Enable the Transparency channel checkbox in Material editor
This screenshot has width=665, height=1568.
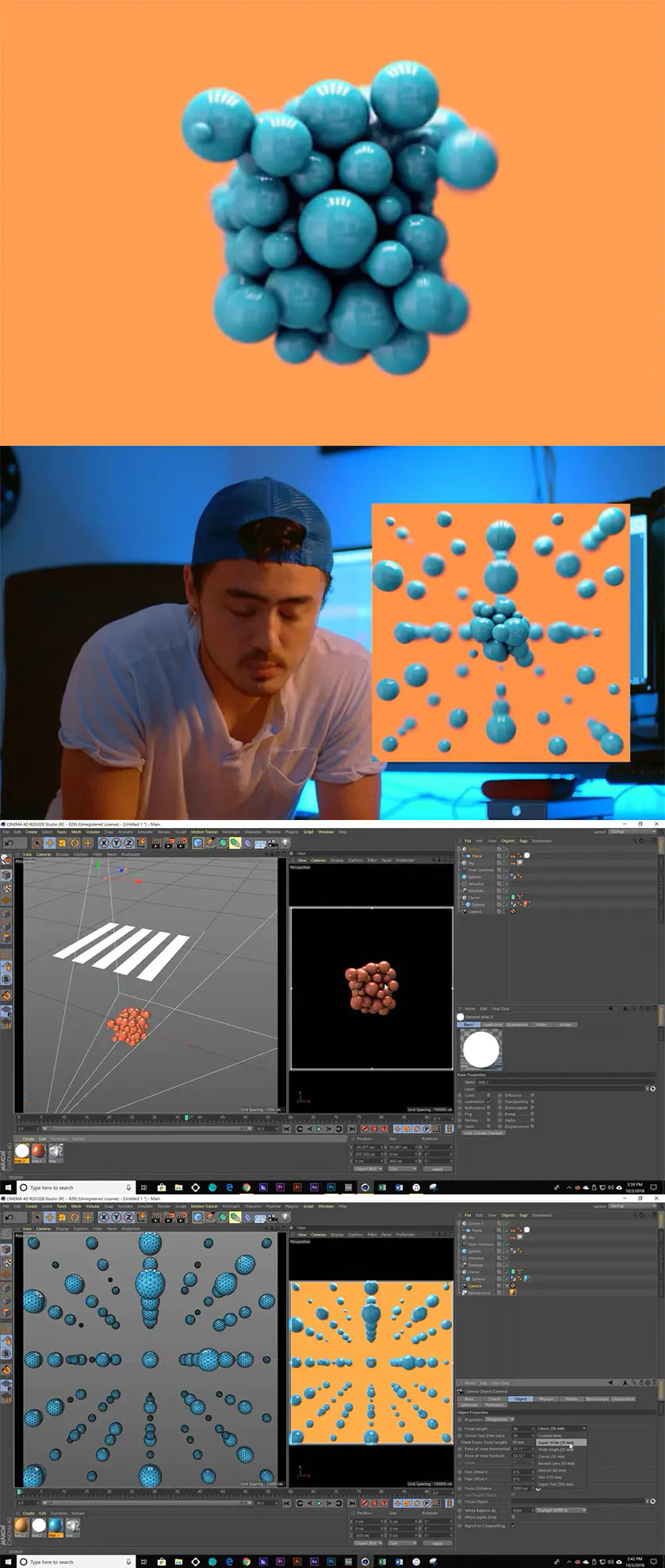tap(532, 1102)
